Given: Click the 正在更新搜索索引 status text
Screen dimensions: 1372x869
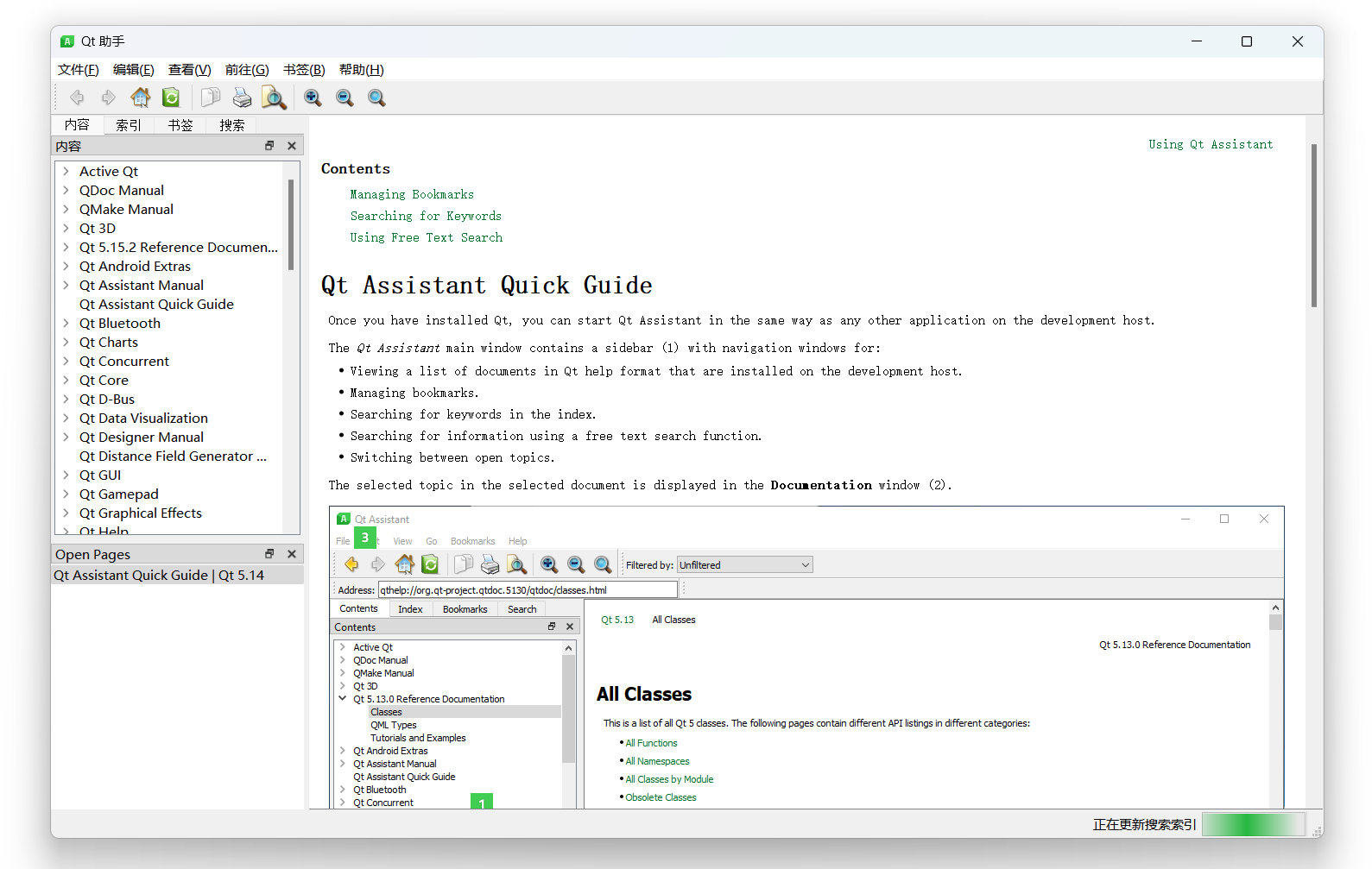Looking at the screenshot, I should coord(1144,824).
